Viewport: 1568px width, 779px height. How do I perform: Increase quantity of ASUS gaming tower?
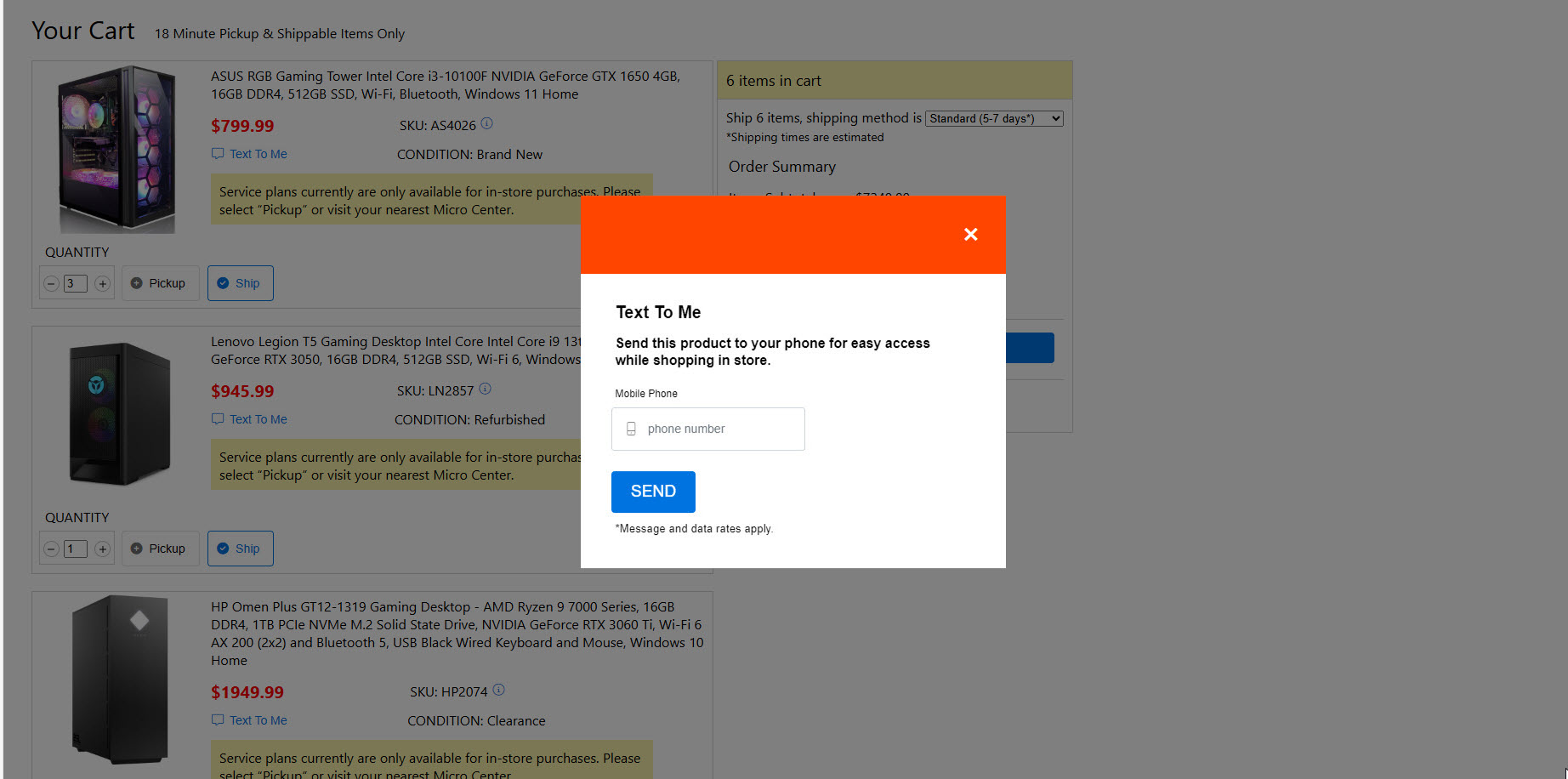(102, 284)
